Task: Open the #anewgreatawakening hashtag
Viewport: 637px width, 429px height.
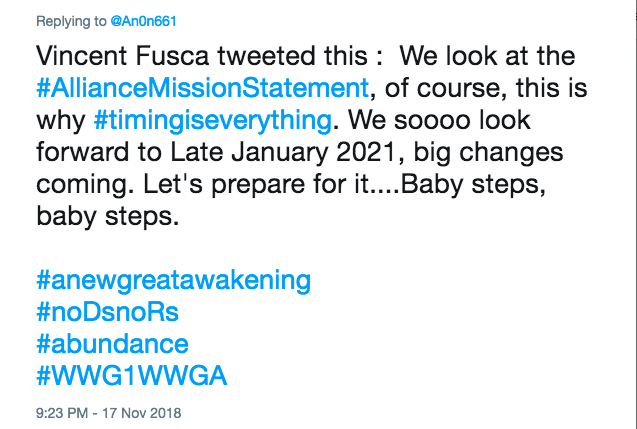Action: click(173, 281)
